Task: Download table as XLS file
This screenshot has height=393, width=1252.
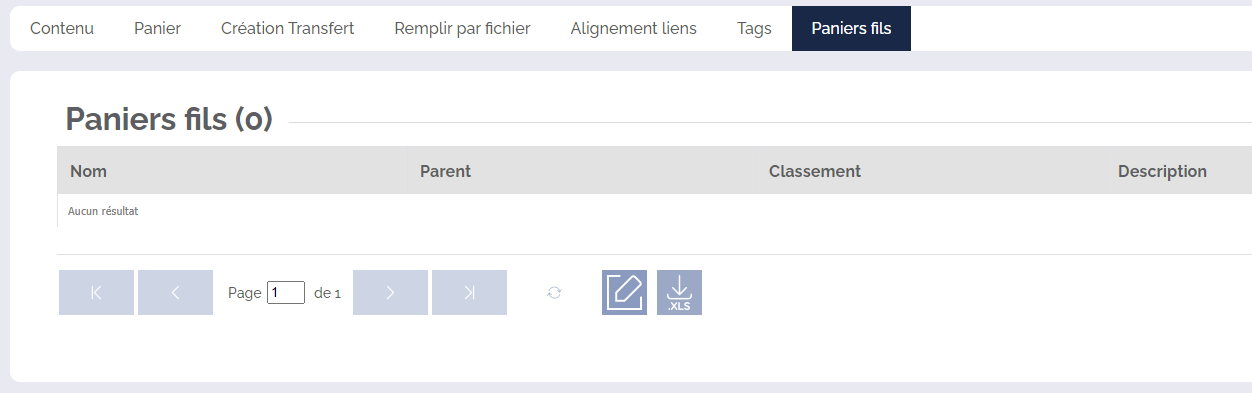Action: pos(679,292)
